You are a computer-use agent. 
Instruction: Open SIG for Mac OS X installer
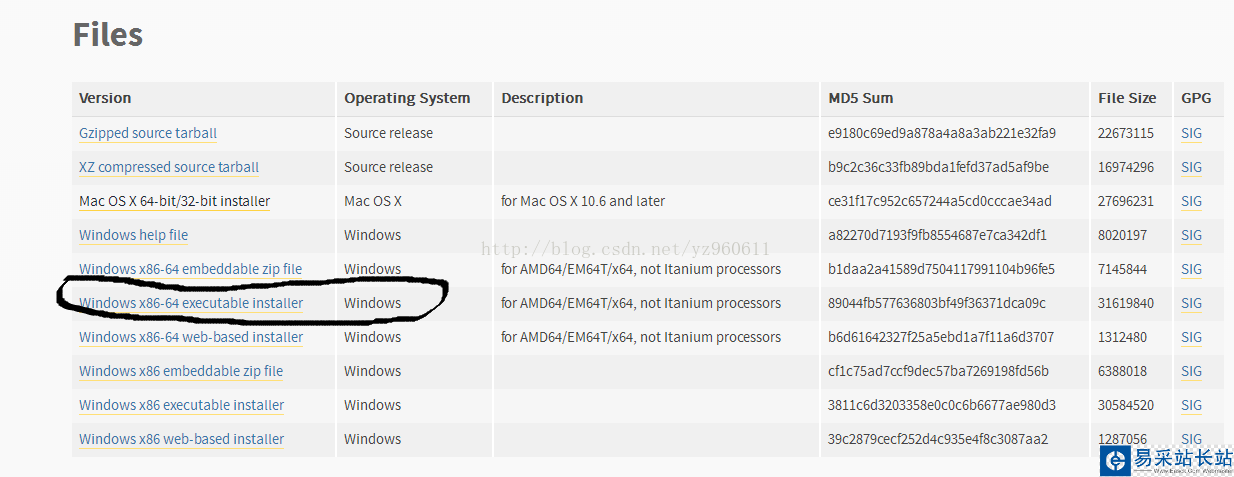point(1191,201)
